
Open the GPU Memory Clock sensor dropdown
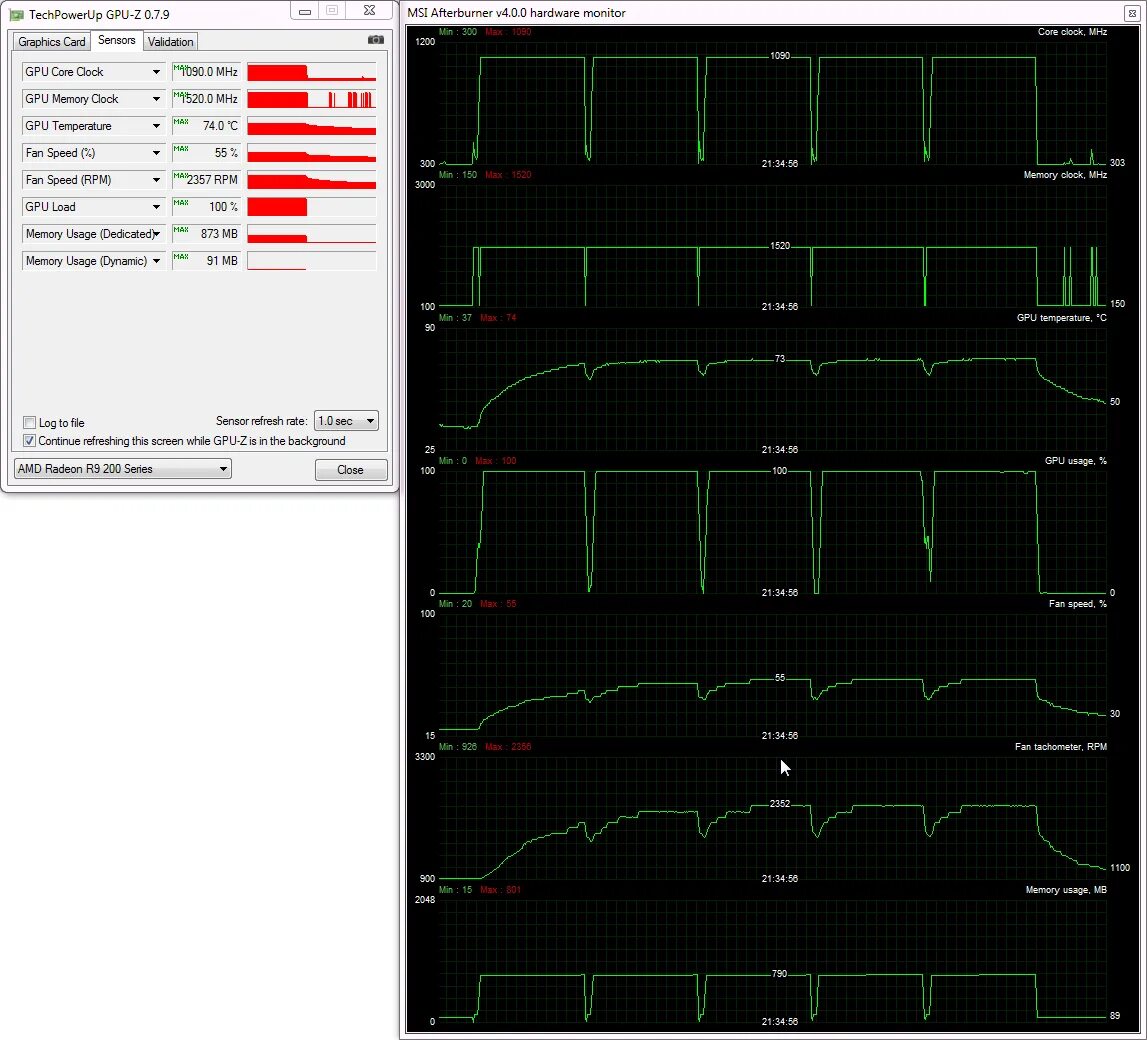point(156,99)
